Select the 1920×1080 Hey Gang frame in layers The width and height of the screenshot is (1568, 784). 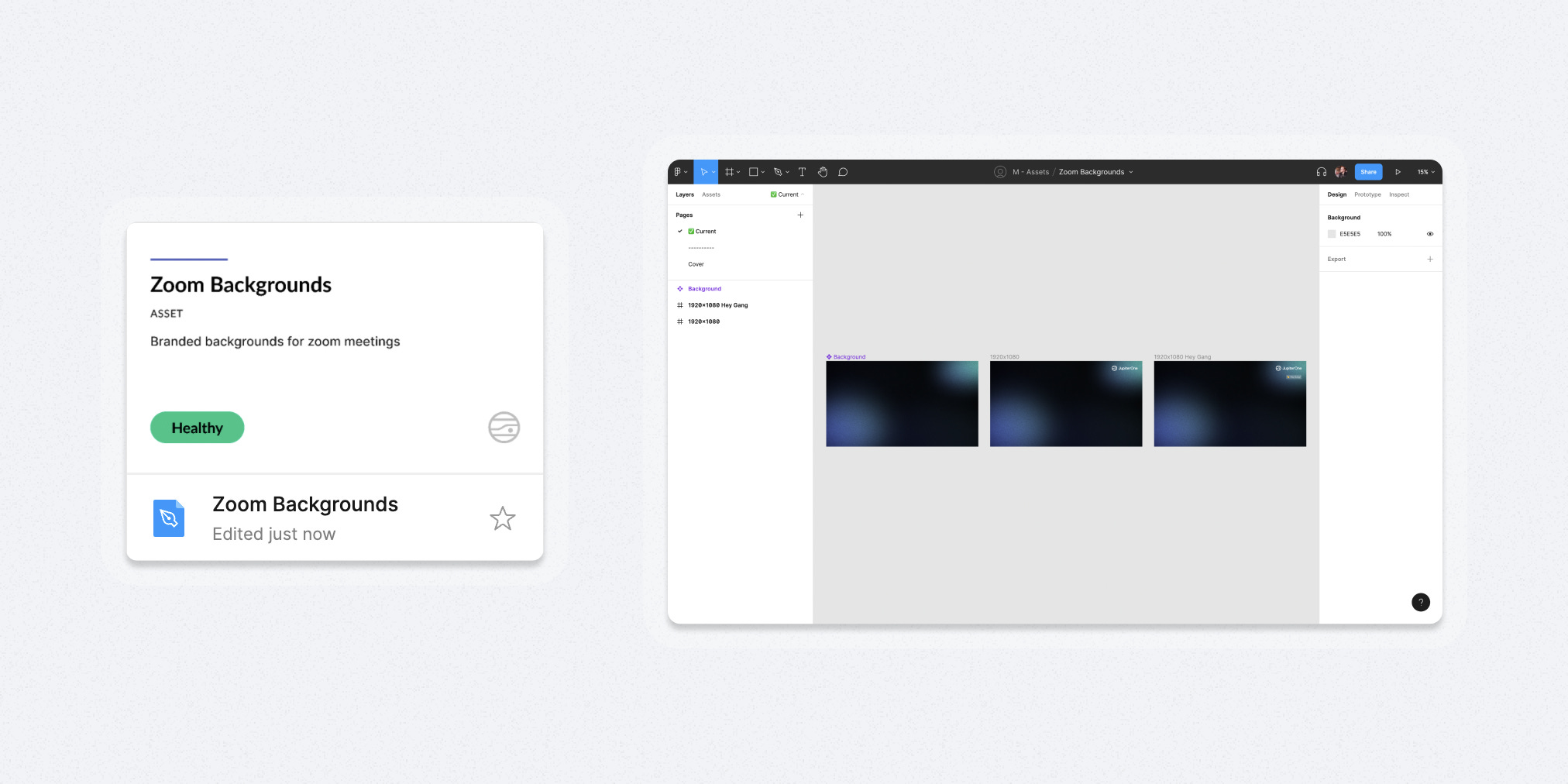coord(717,304)
